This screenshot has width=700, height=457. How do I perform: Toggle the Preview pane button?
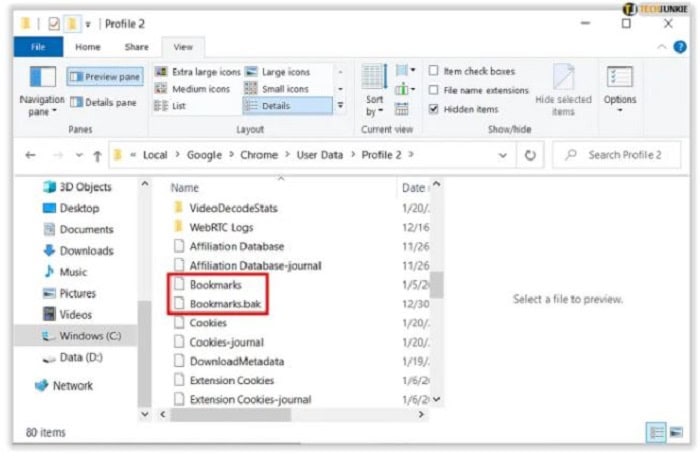[105, 77]
